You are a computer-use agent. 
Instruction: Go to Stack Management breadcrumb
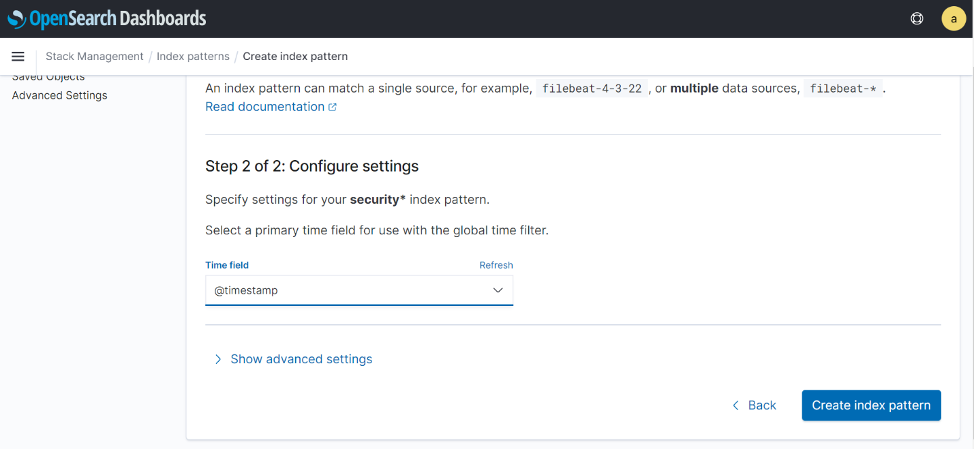(94, 57)
